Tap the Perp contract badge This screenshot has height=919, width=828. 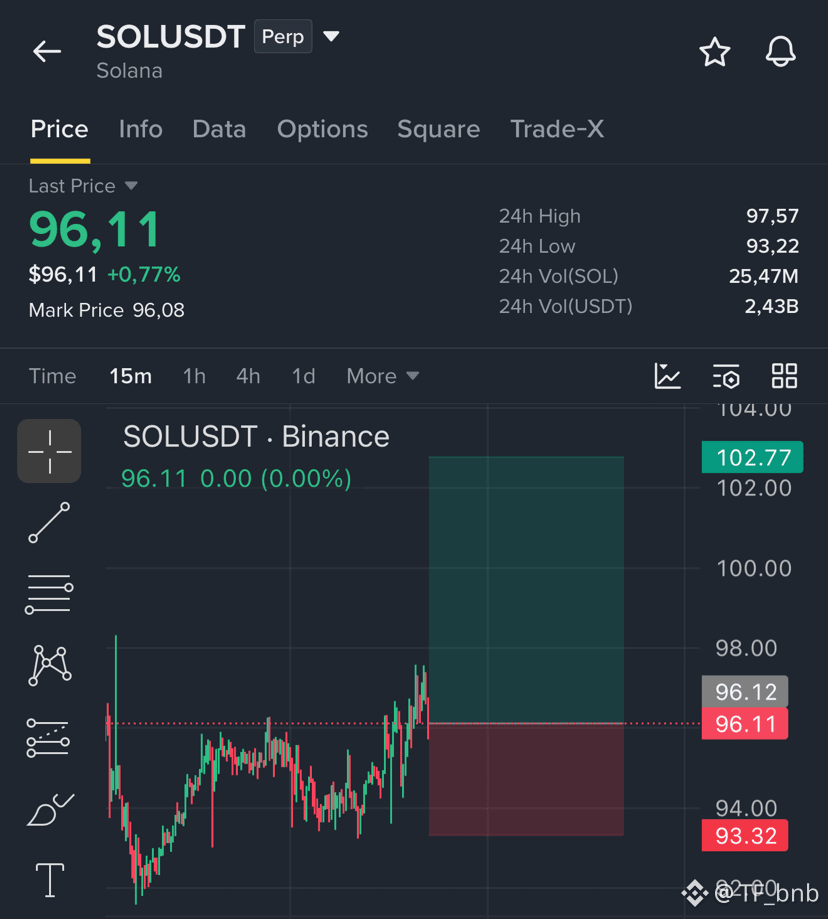[283, 36]
